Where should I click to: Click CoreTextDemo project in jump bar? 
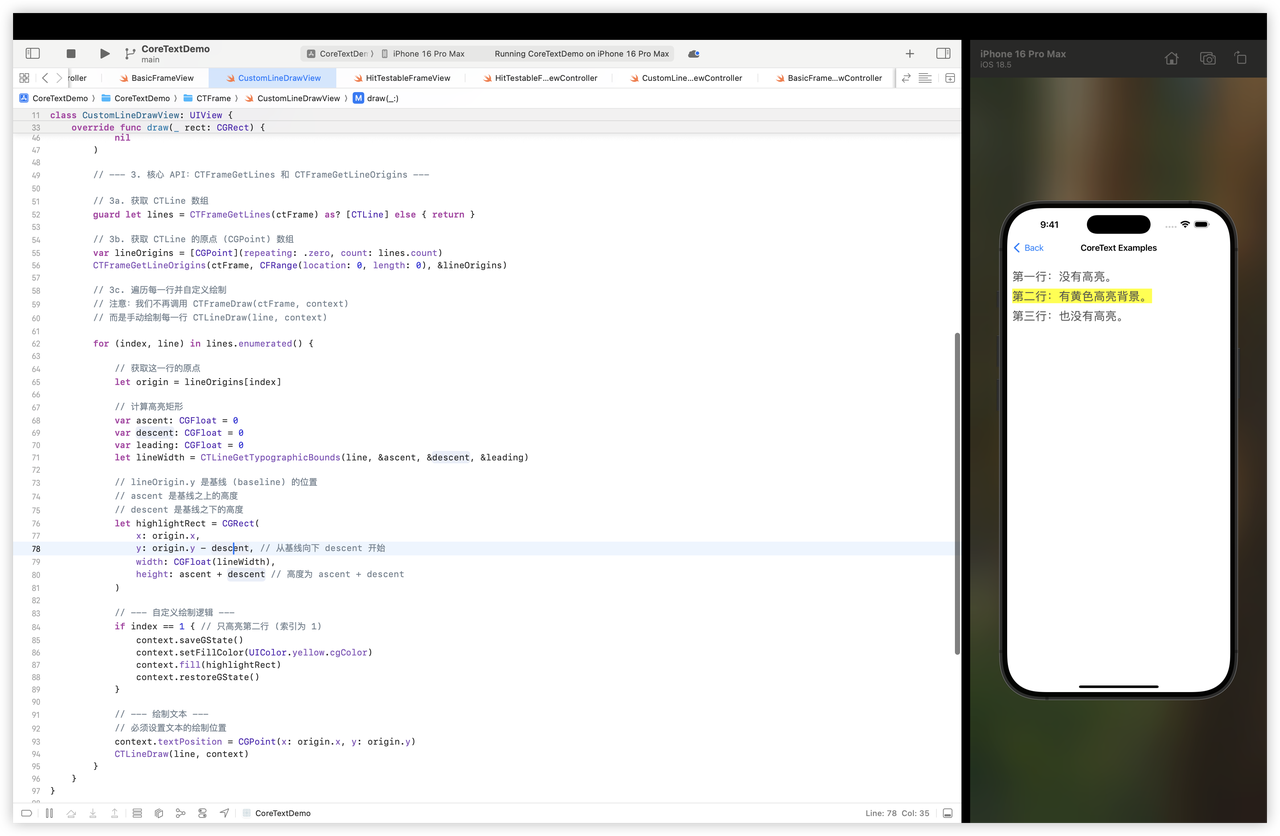[53, 99]
